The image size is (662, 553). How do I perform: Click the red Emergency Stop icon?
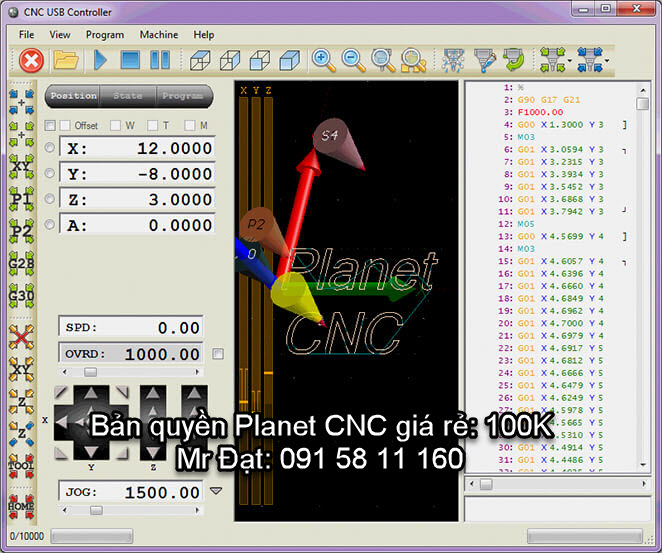click(31, 60)
